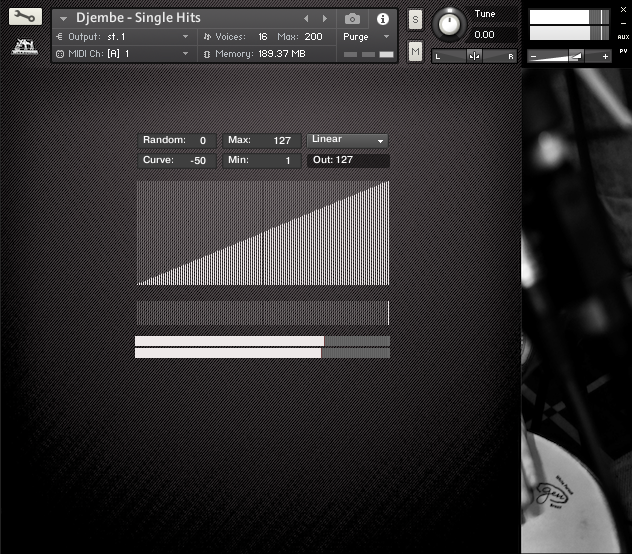Click the Output routing icon
632x554 pixels.
click(x=59, y=37)
